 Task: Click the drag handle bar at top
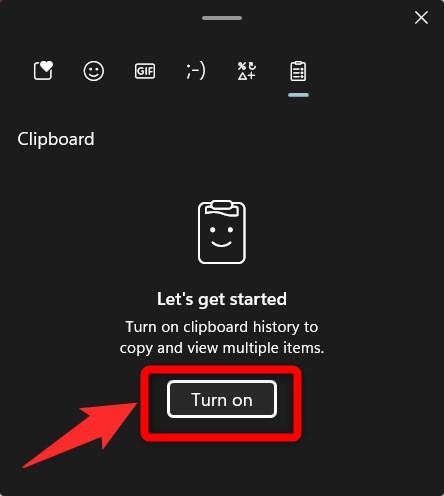tap(222, 18)
